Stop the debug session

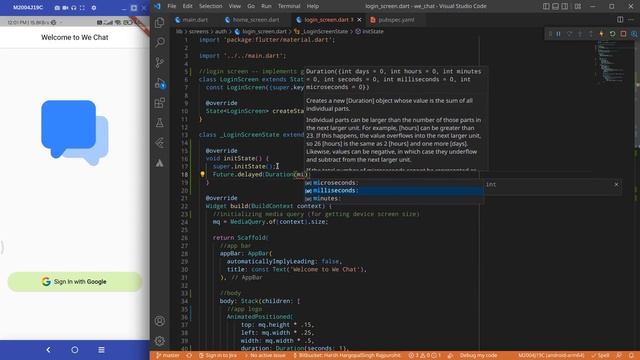coord(623,34)
